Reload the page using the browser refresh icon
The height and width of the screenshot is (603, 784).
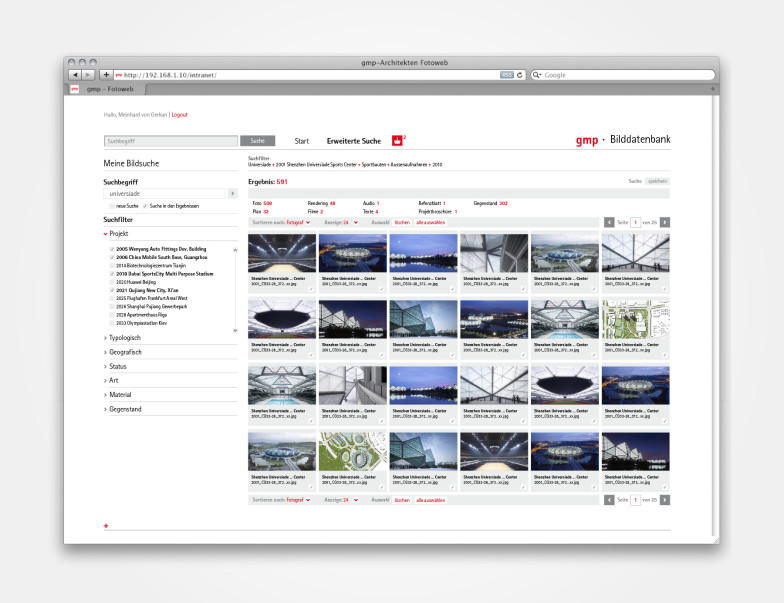tap(520, 75)
